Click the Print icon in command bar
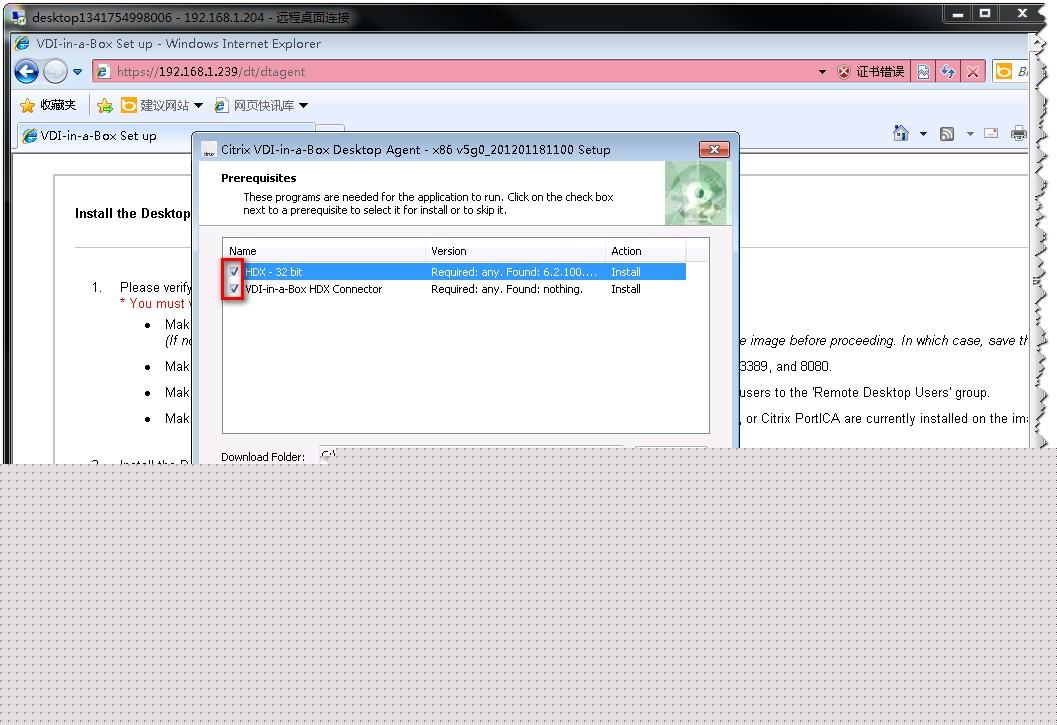The image size is (1057, 725). click(x=1019, y=133)
